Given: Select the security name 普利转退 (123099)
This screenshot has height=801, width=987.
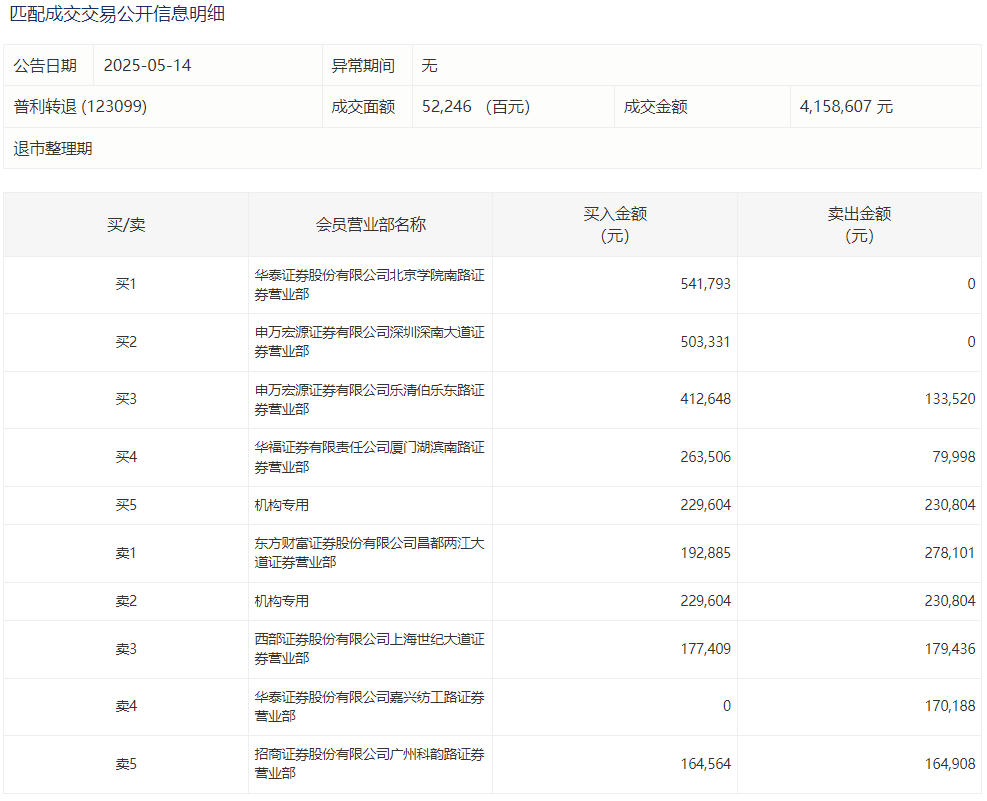Looking at the screenshot, I should pos(80,107).
